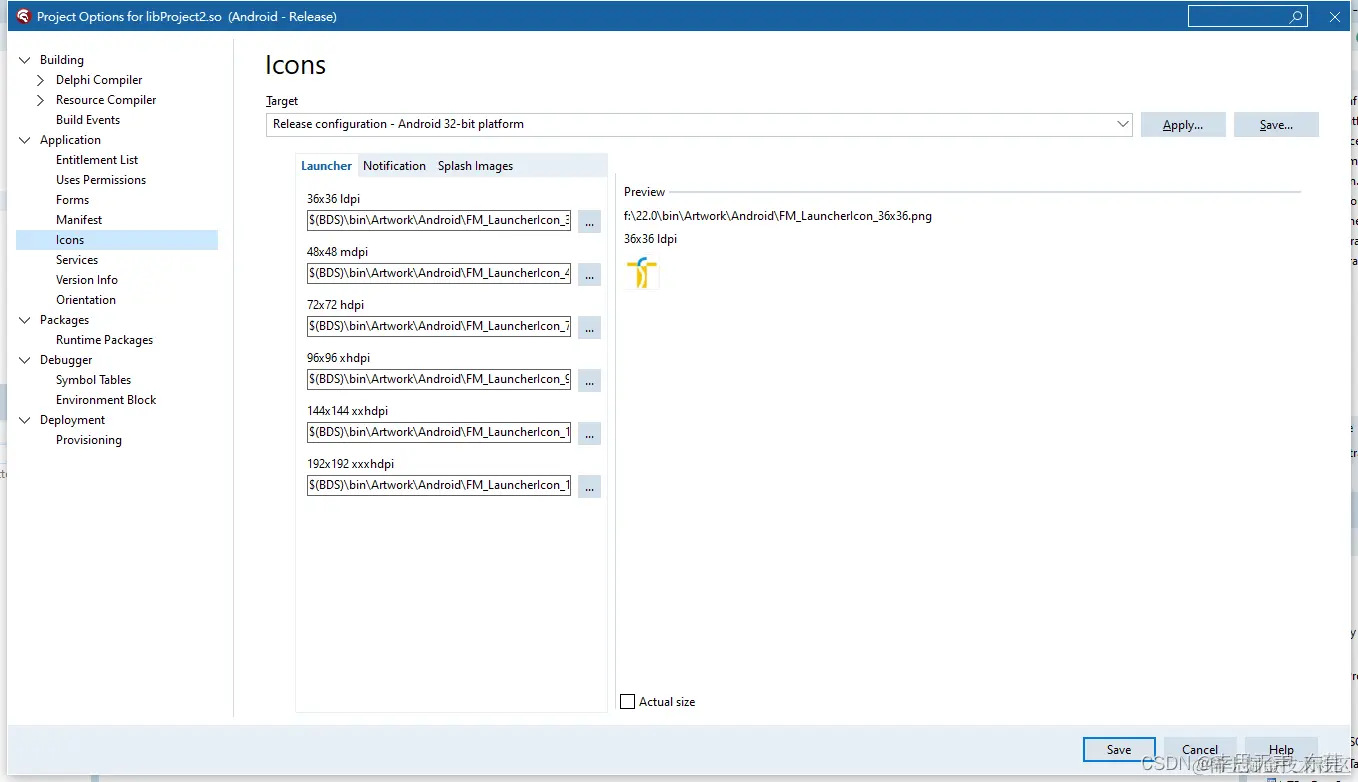Click the Cancel button
Image resolution: width=1358 pixels, height=782 pixels.
(1200, 750)
